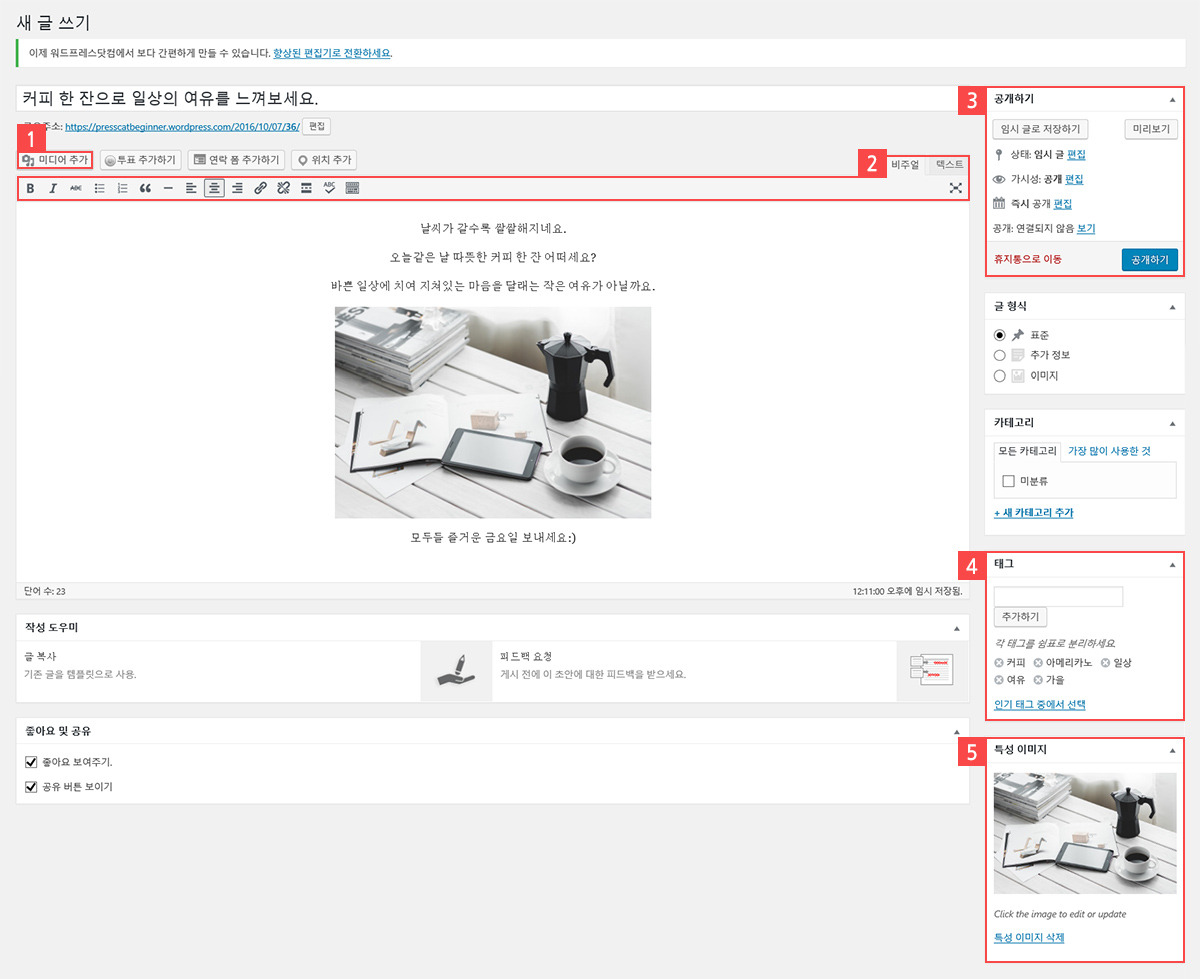This screenshot has width=1200, height=979.
Task: Click the 특성 이미지 삭제 link
Action: click(x=1029, y=938)
